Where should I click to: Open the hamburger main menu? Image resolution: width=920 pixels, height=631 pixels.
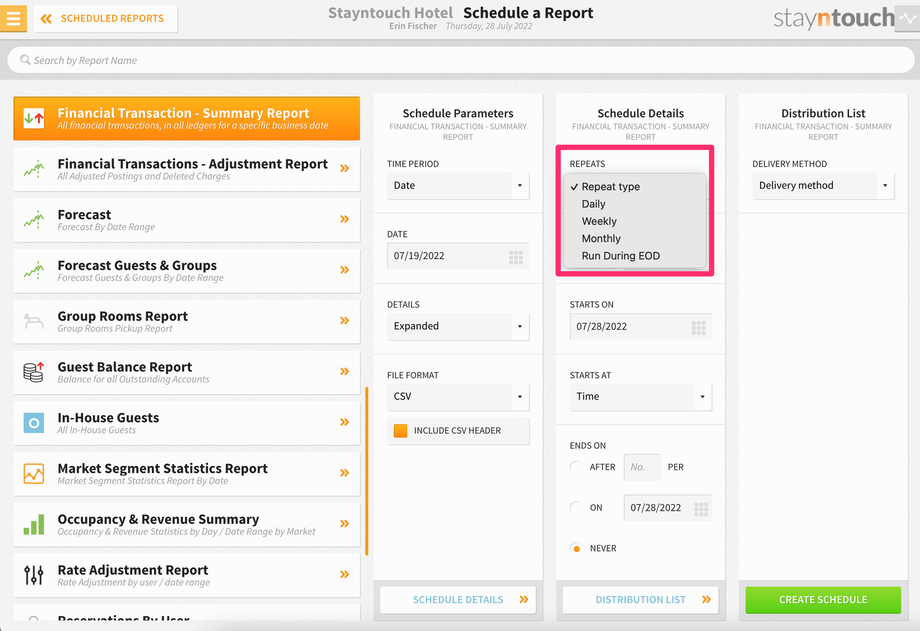point(13,18)
